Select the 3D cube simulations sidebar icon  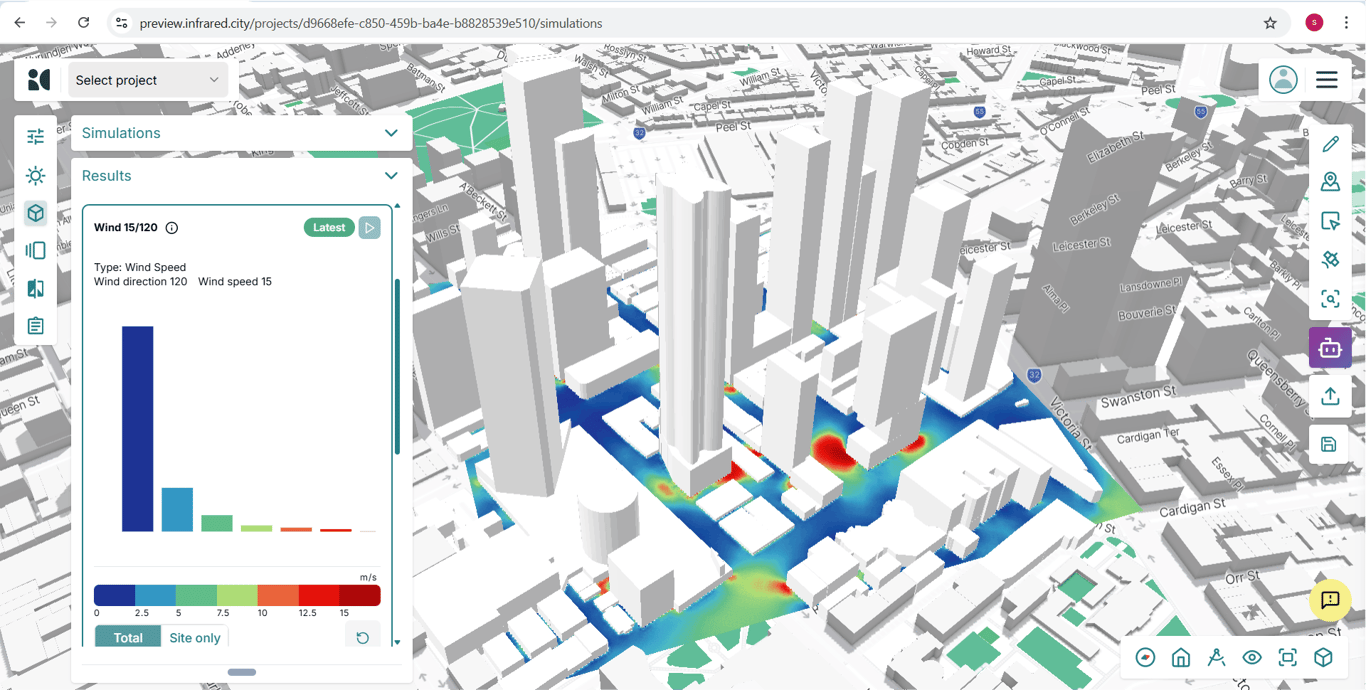[36, 213]
